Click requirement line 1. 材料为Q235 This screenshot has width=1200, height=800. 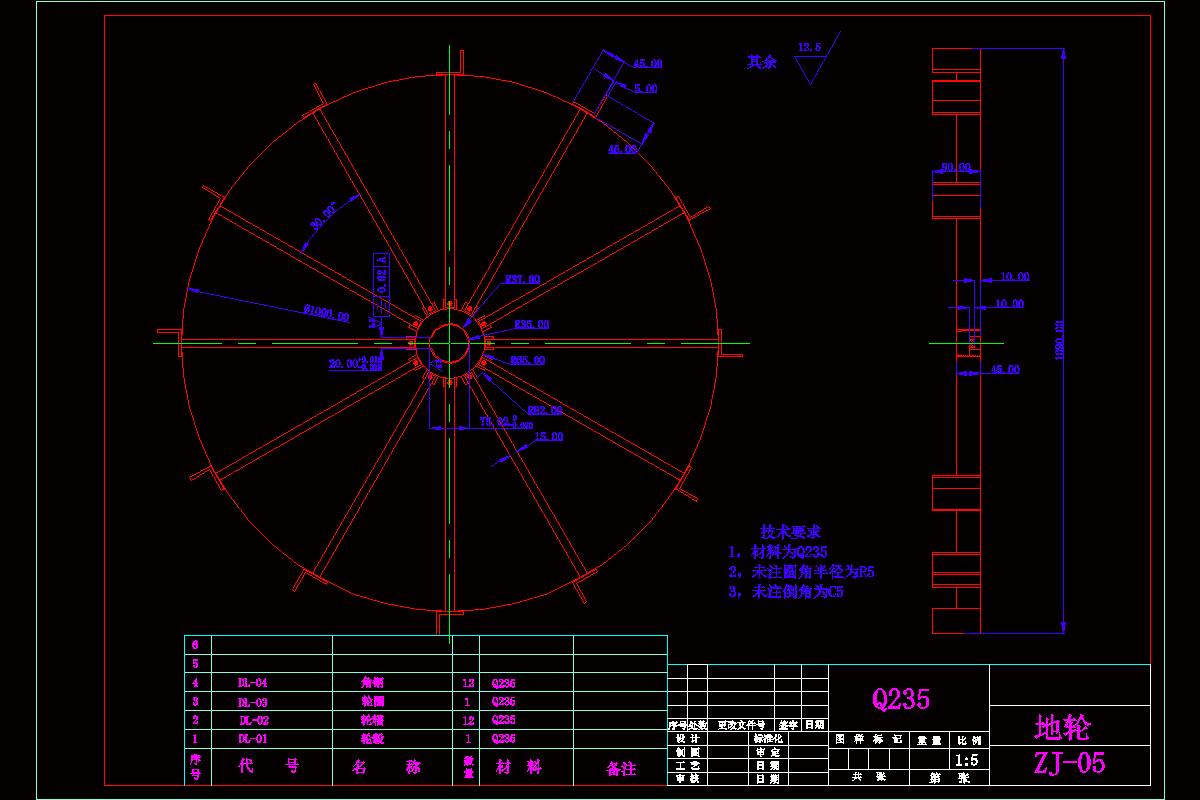coord(778,552)
